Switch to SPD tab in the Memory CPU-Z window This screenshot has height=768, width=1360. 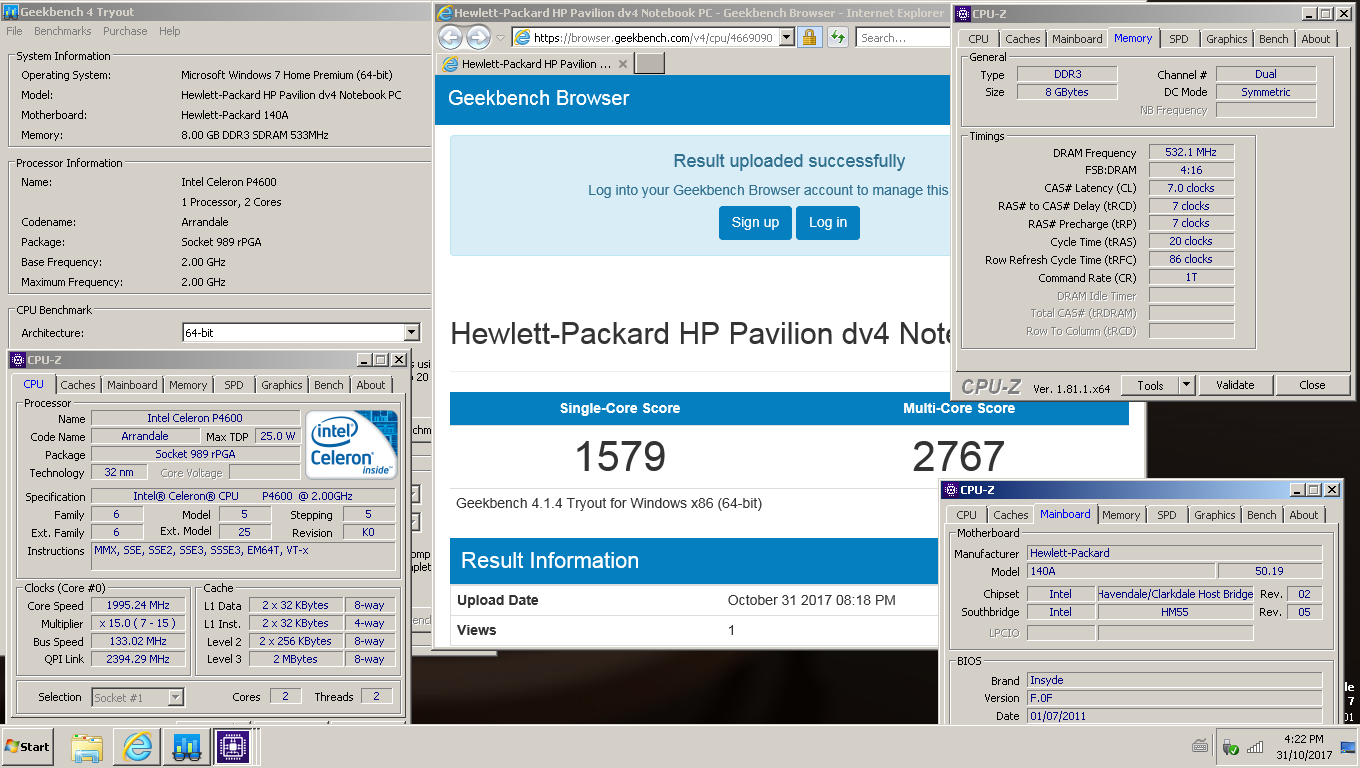click(1179, 39)
